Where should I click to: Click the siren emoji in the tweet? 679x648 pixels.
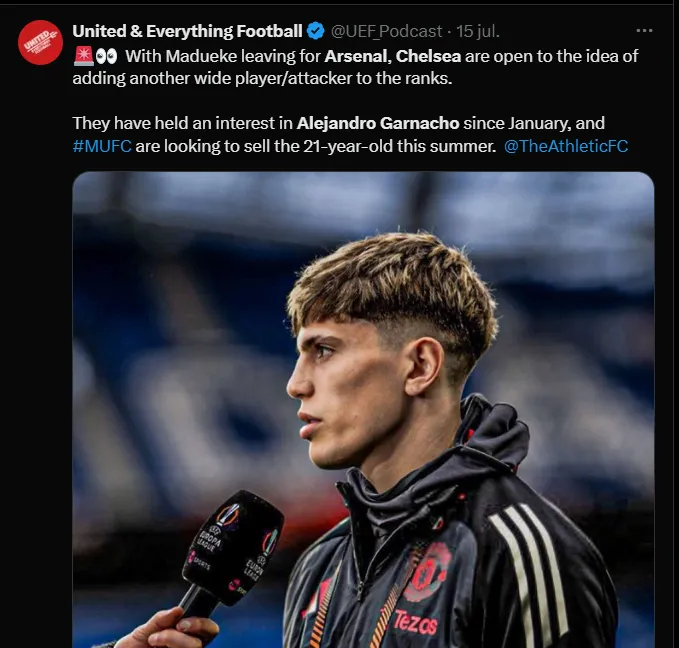click(x=83, y=56)
